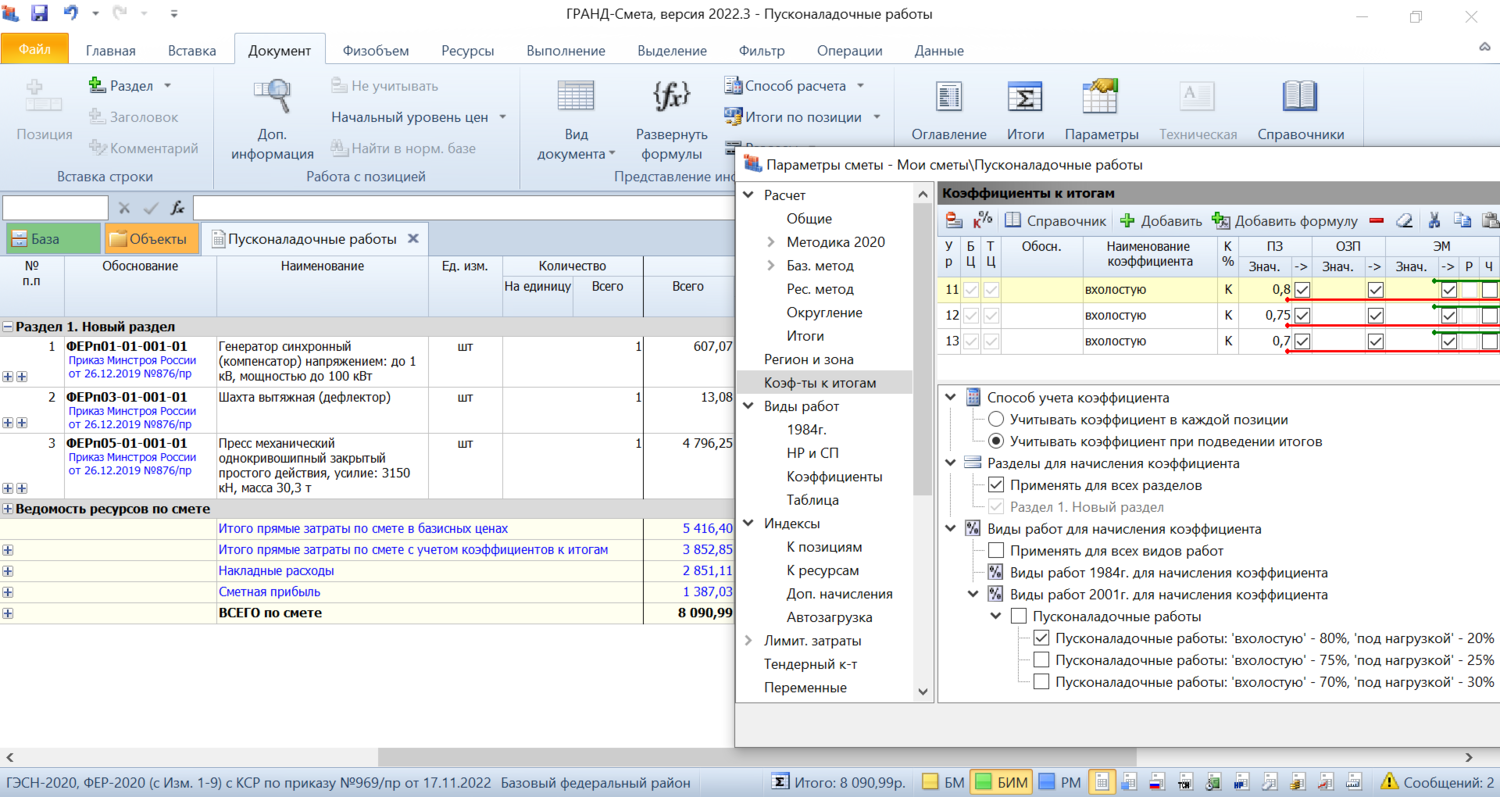Click the red minus delete coefficient icon
Screen dimensions: 1500x797
coord(1376,221)
